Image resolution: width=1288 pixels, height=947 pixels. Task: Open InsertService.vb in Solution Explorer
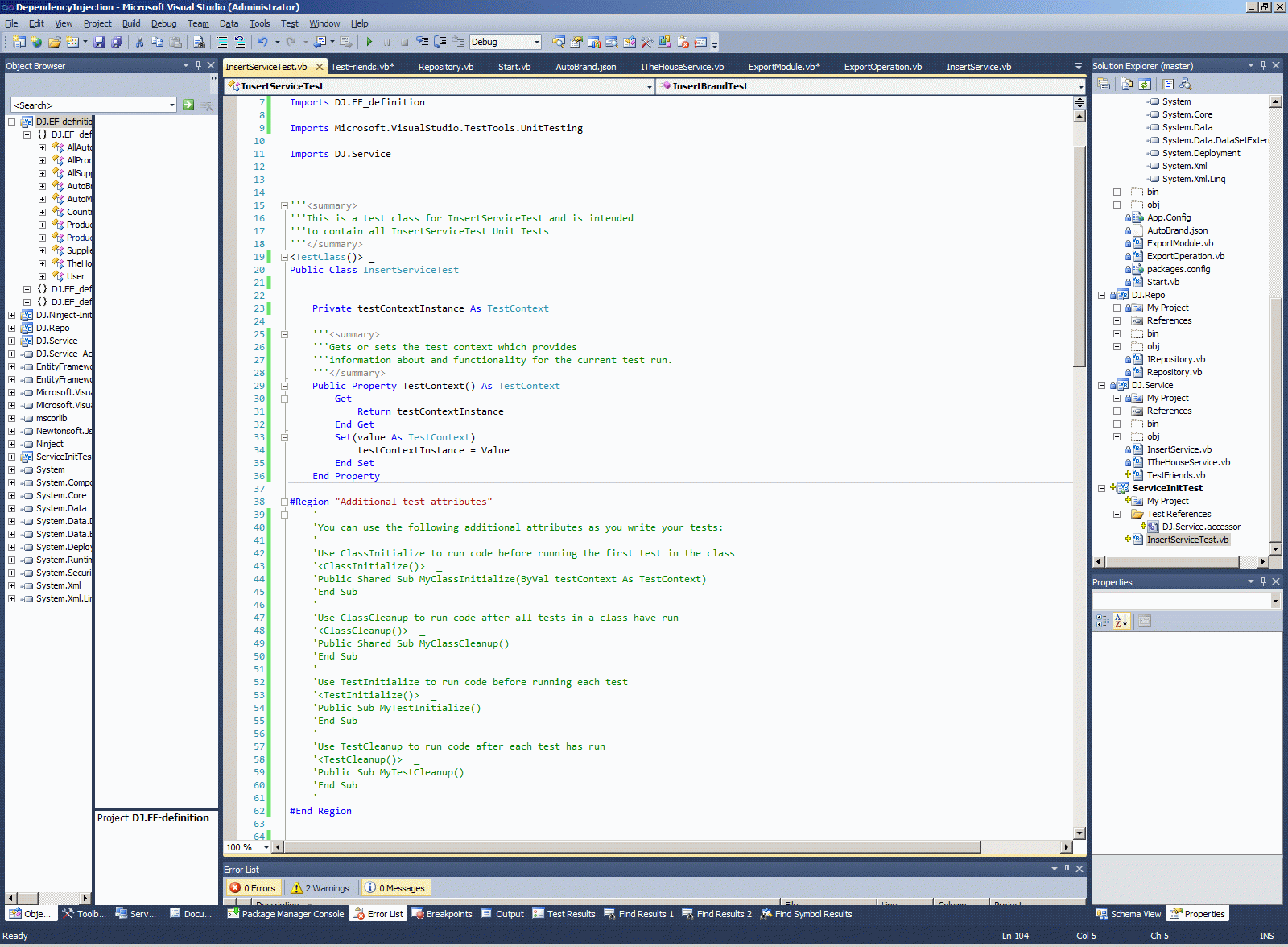coord(1179,449)
